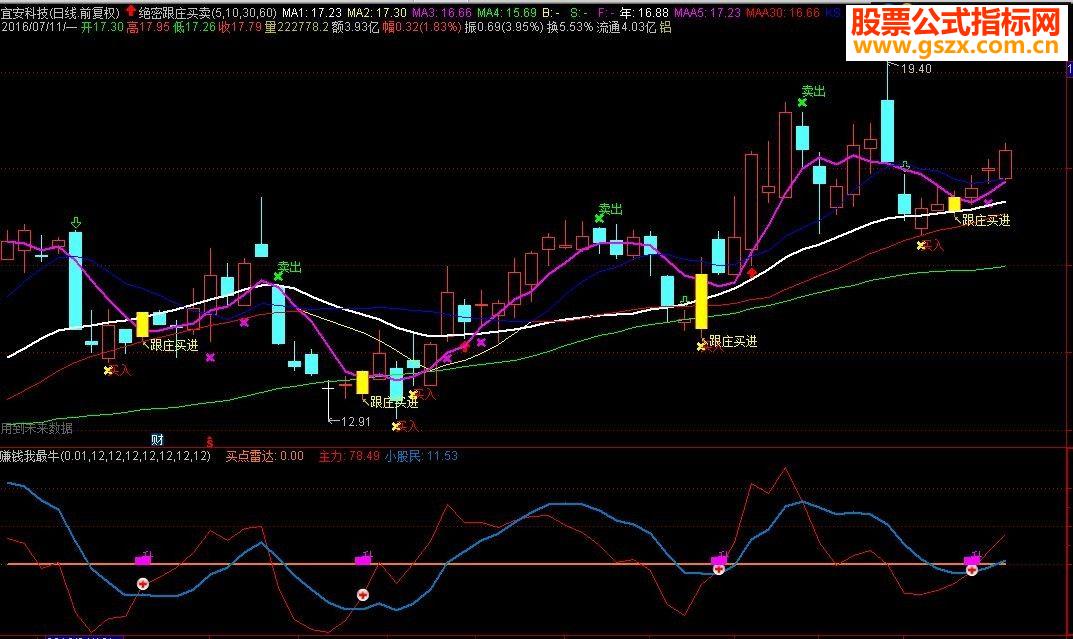Click the change 幅0.32(1.83%)
The image size is (1073, 639).
pyautogui.click(x=422, y=27)
